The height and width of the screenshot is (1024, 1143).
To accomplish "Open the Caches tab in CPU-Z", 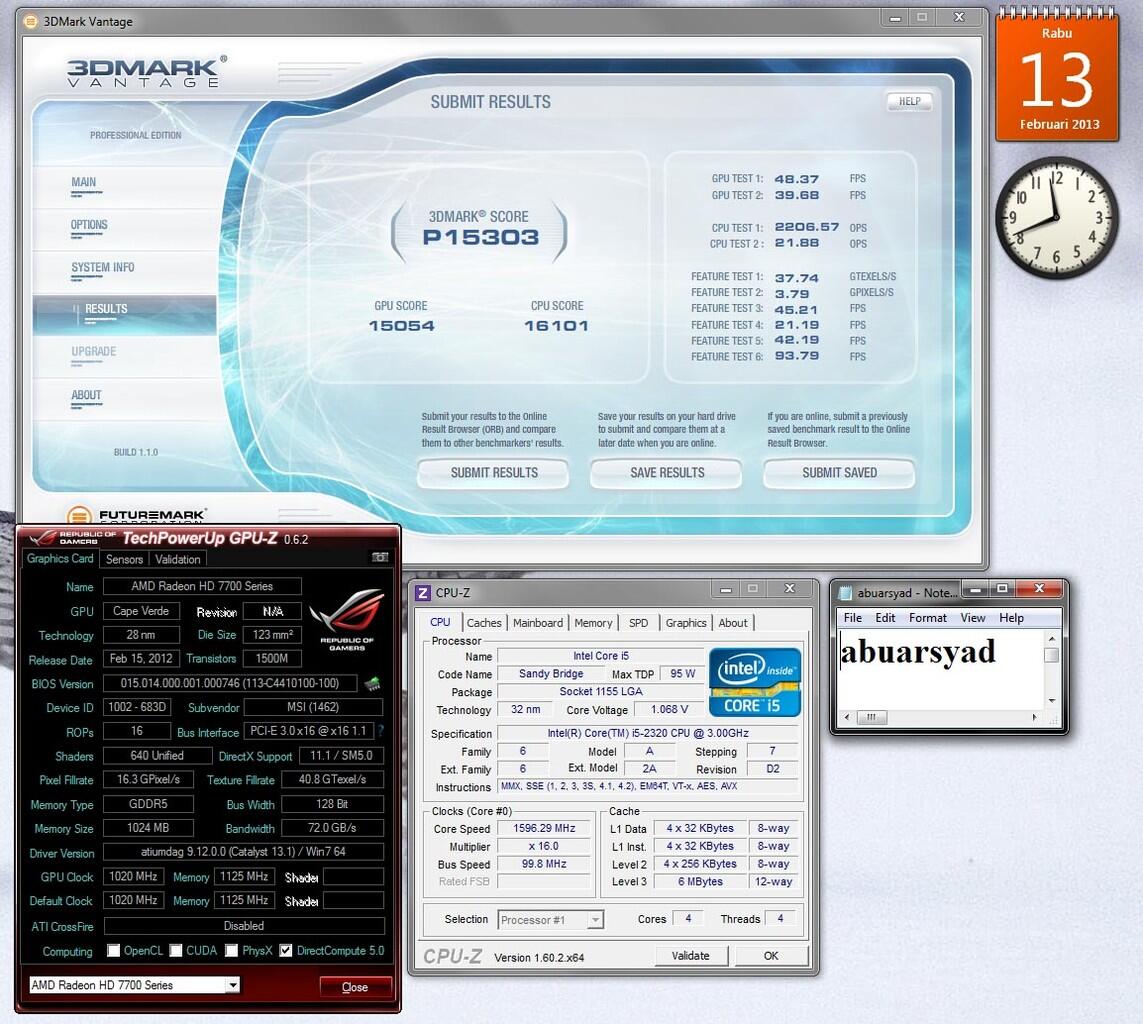I will [484, 623].
